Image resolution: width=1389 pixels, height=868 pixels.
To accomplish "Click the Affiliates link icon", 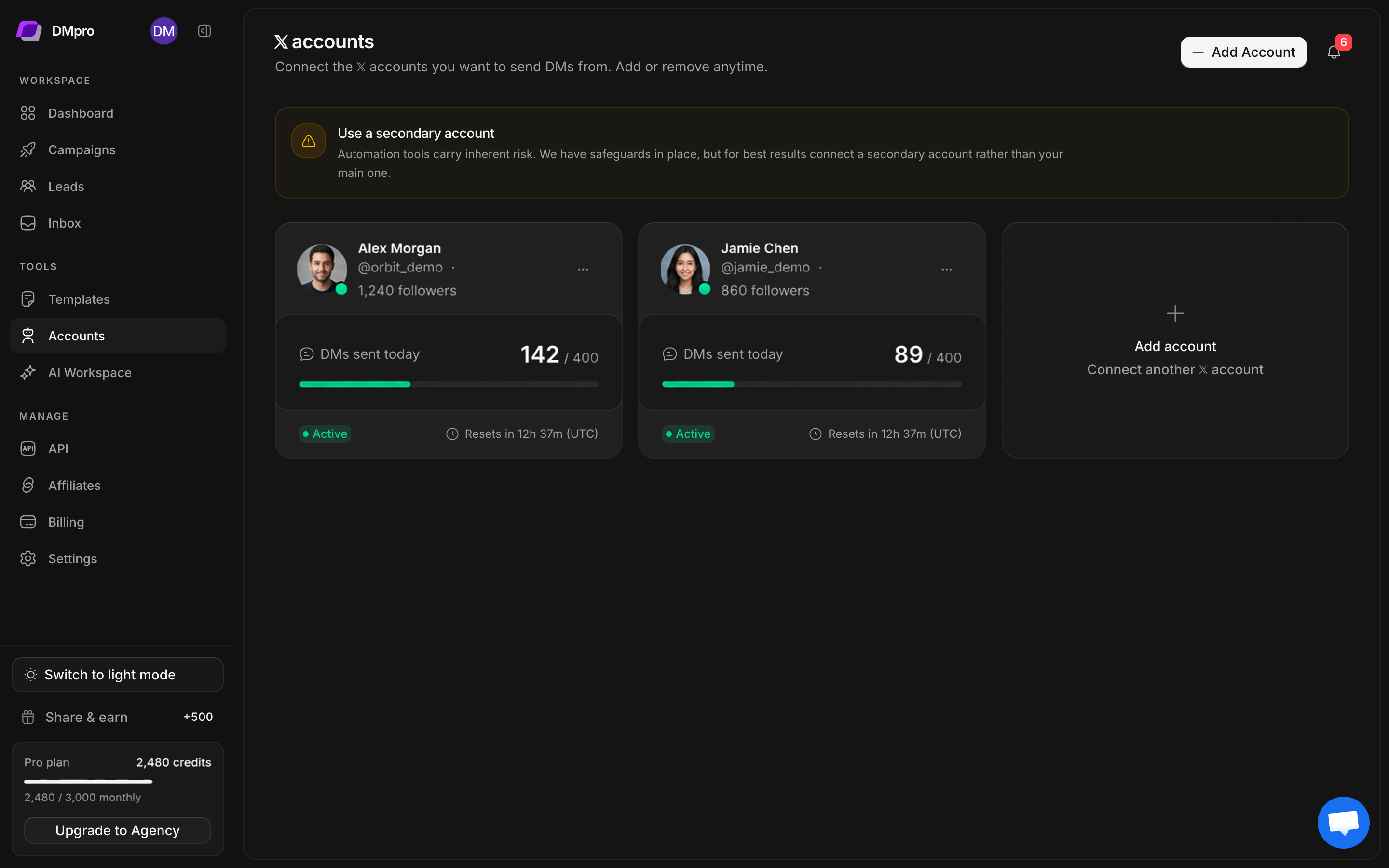I will point(27,485).
